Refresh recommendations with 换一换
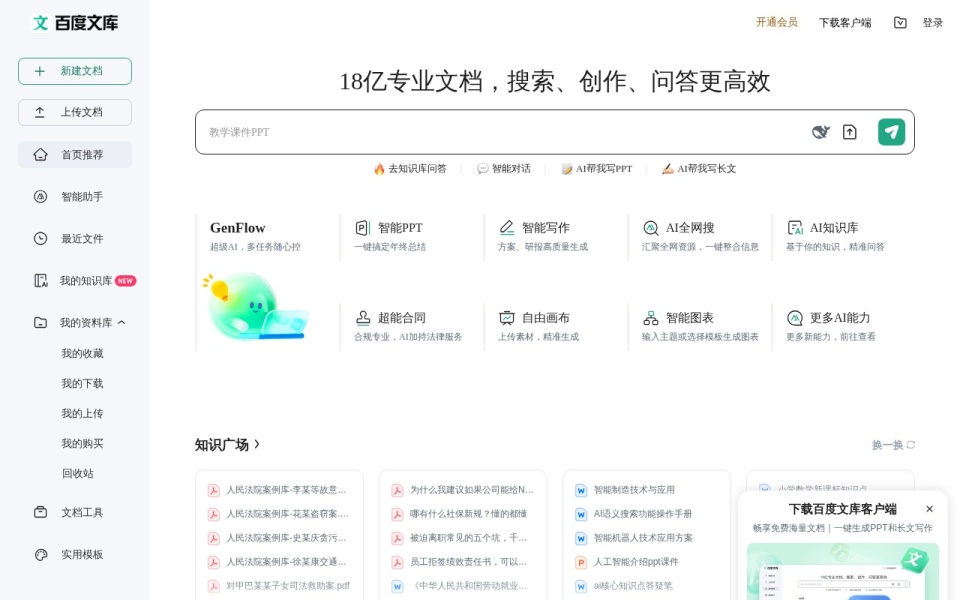960x600 pixels. tap(893, 444)
